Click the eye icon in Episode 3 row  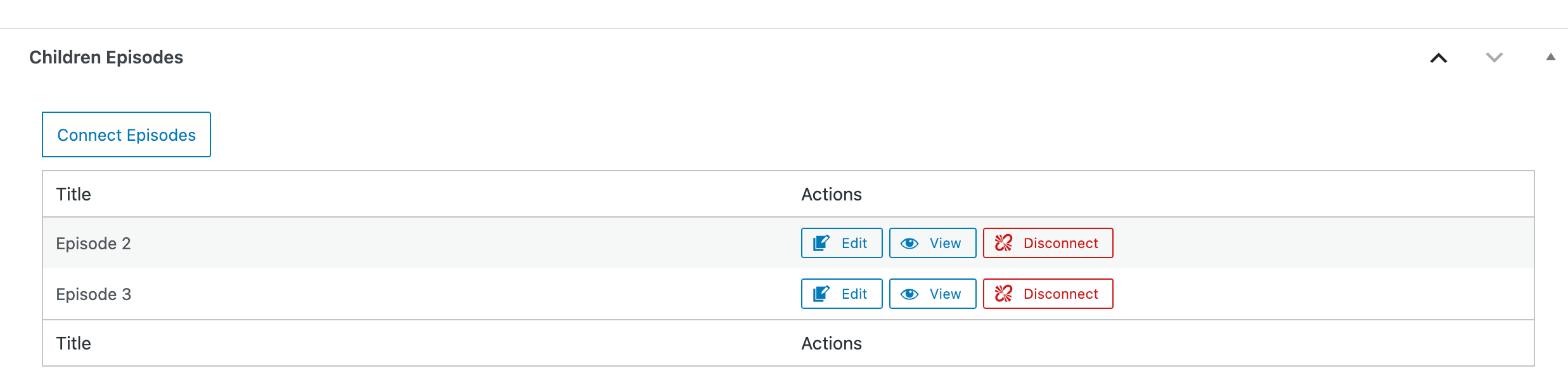909,294
